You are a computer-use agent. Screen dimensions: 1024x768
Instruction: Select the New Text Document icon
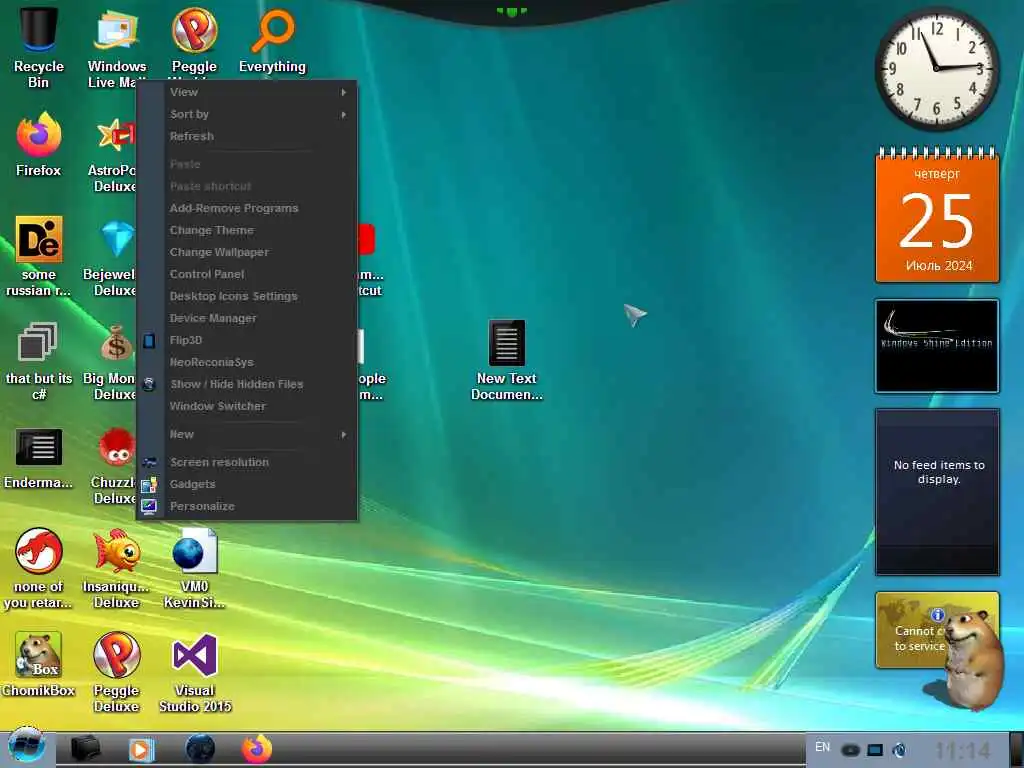[507, 359]
